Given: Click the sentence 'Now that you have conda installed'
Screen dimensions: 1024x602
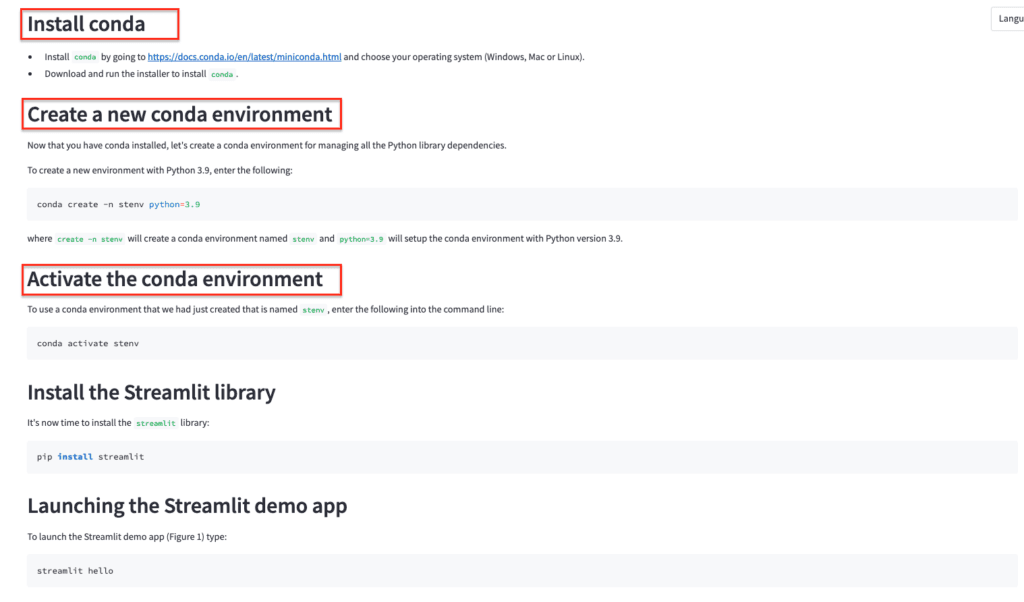Looking at the screenshot, I should (x=266, y=146).
